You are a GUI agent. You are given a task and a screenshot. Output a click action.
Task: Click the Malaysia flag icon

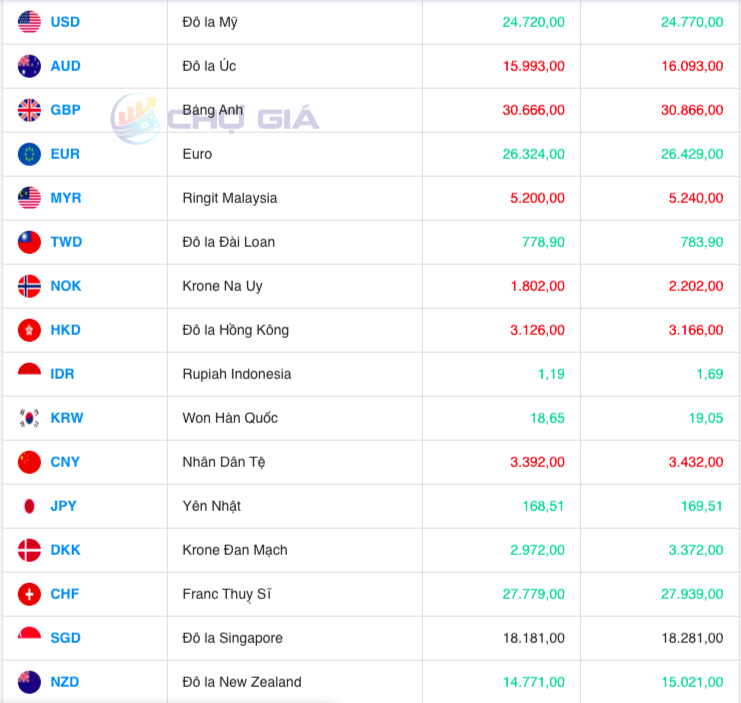[x=29, y=198]
